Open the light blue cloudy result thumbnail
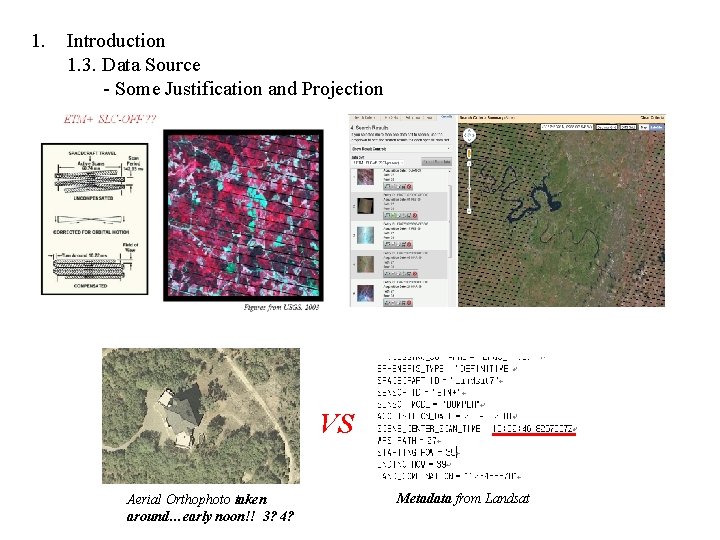This screenshot has width=720, height=540. pyautogui.click(x=366, y=235)
